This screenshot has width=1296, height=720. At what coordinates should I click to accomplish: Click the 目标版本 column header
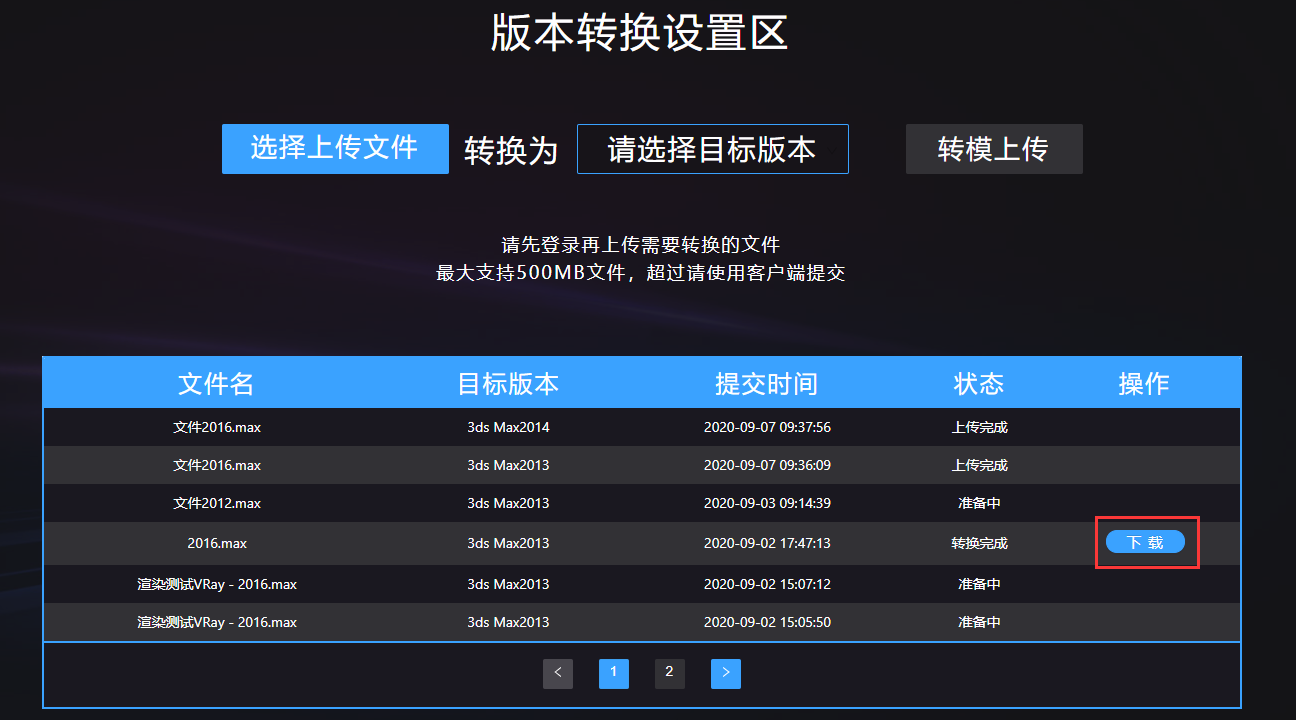coord(508,383)
